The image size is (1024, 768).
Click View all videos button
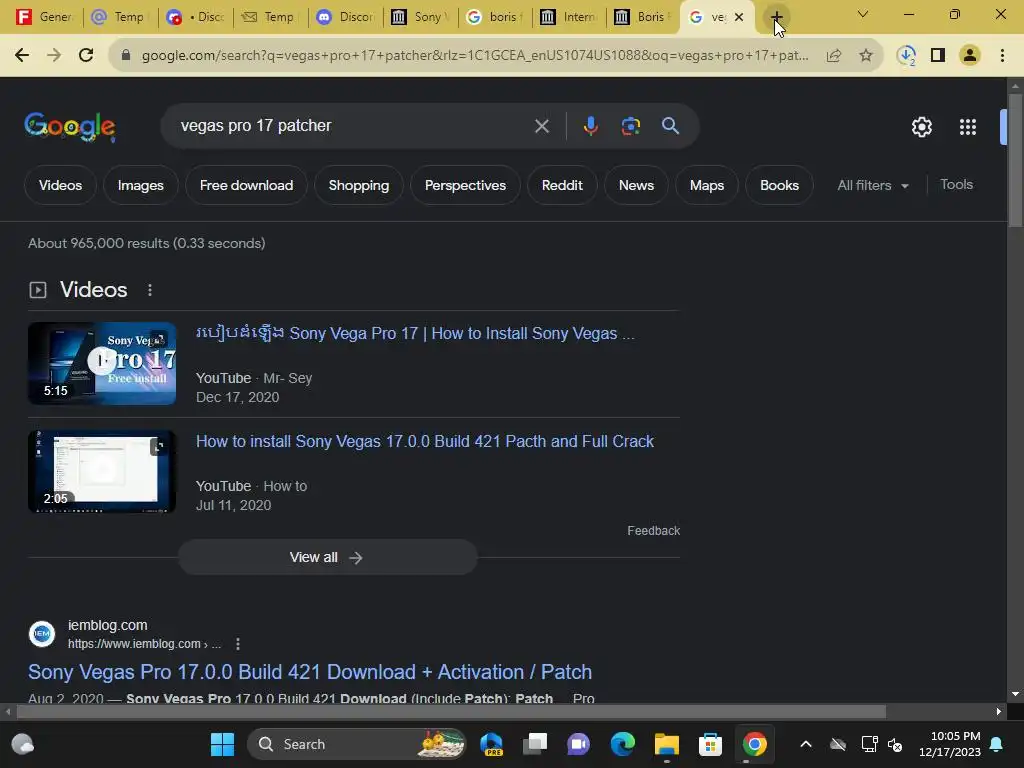click(x=327, y=557)
